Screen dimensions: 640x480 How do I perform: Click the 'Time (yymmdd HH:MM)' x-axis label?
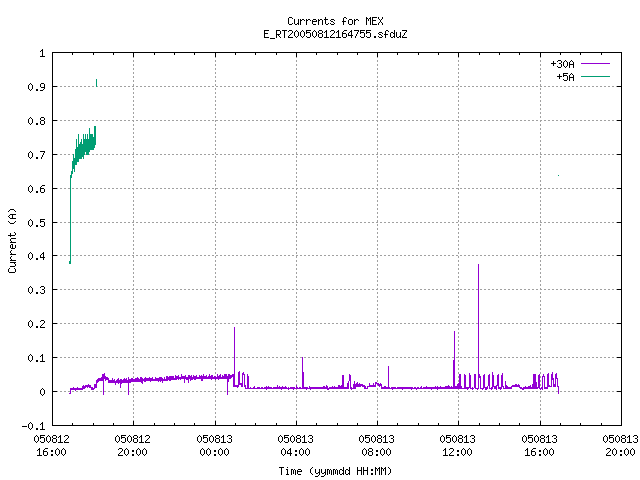(x=335, y=471)
